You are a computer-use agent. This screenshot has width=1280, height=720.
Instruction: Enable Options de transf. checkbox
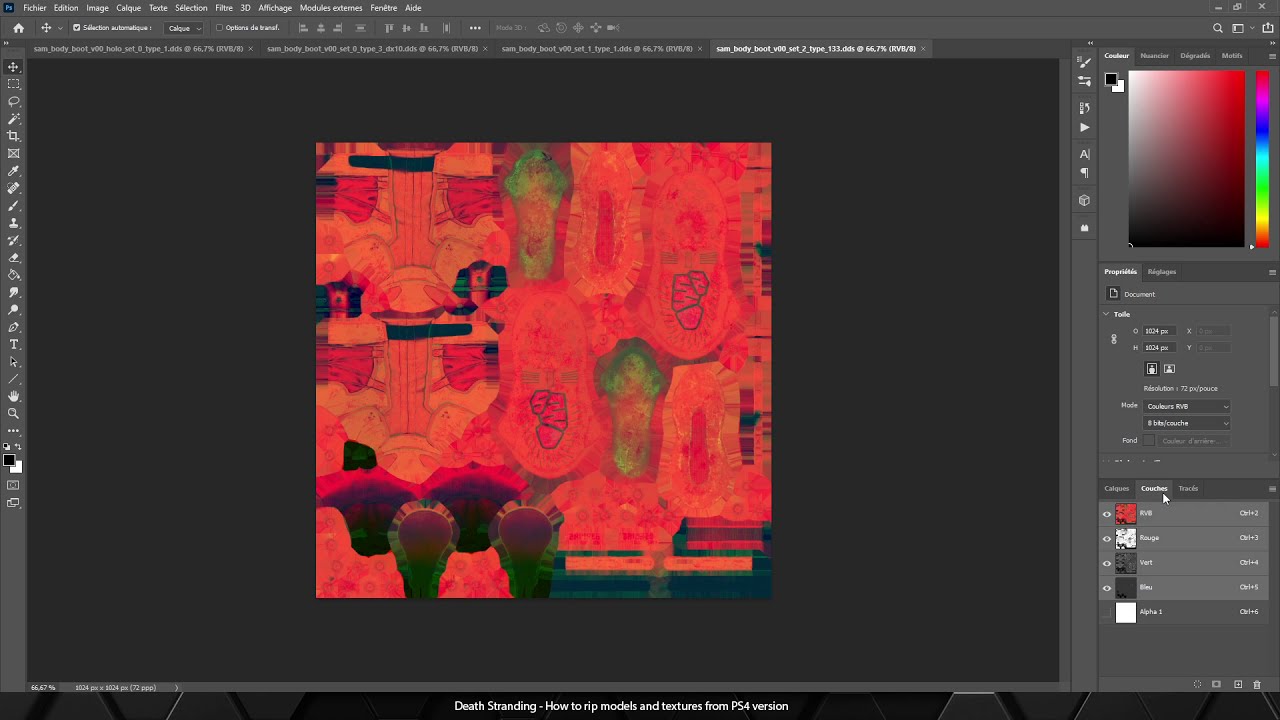(220, 28)
